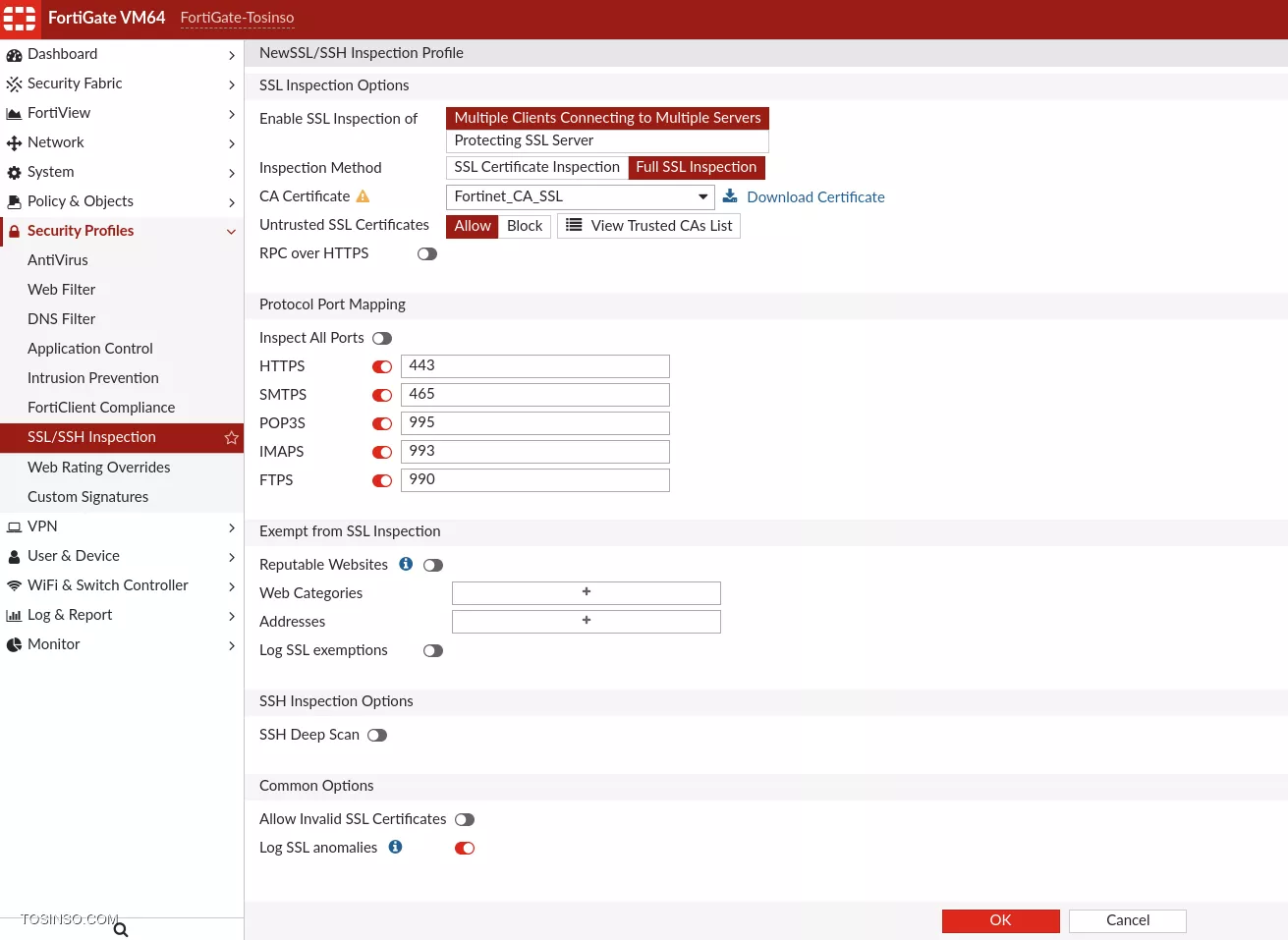Image resolution: width=1288 pixels, height=940 pixels.
Task: Enable Log SSL exemptions toggle
Action: 433,650
